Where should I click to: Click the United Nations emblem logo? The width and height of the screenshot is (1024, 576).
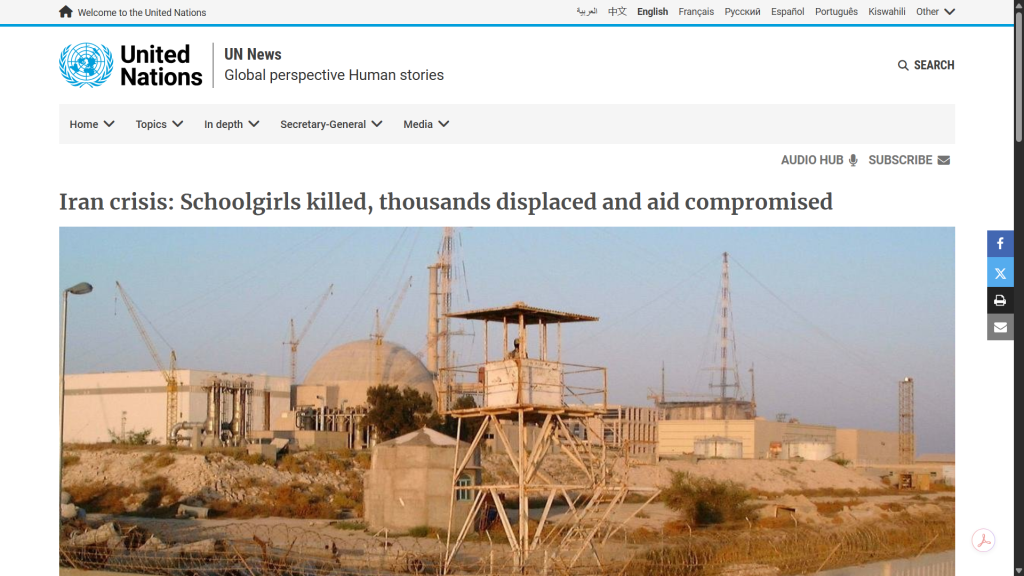(x=86, y=65)
